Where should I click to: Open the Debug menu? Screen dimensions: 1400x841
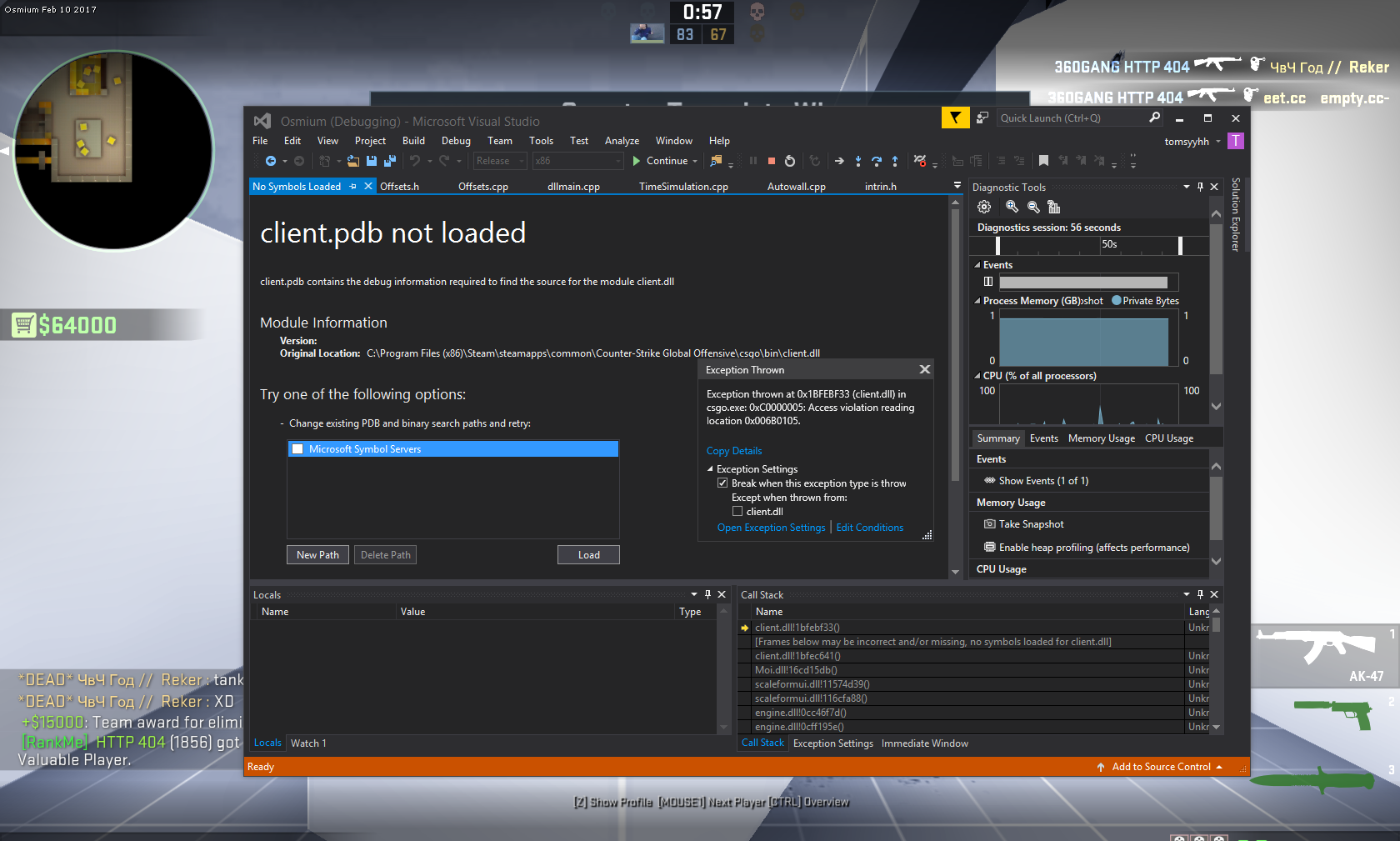click(456, 141)
